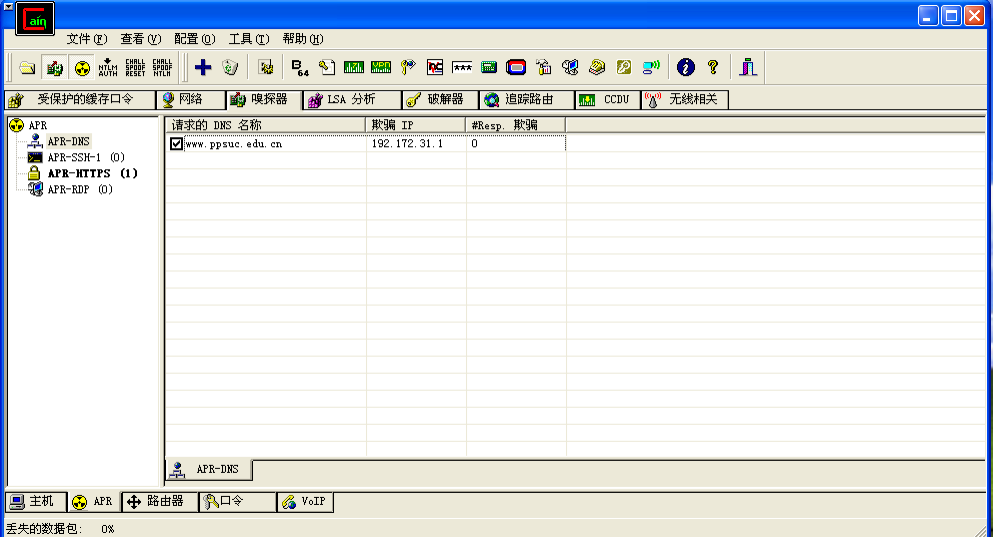The image size is (993, 537).
Task: Select the www.ppsuc.edu.cn row text
Action: tap(234, 144)
